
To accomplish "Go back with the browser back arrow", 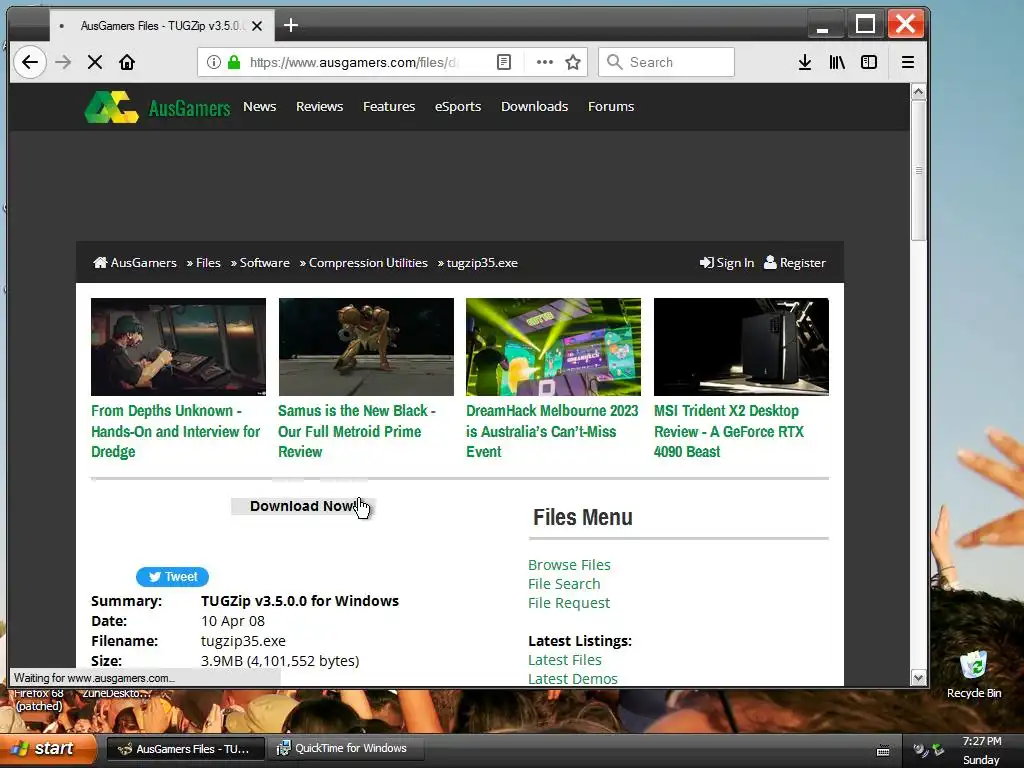I will point(29,62).
